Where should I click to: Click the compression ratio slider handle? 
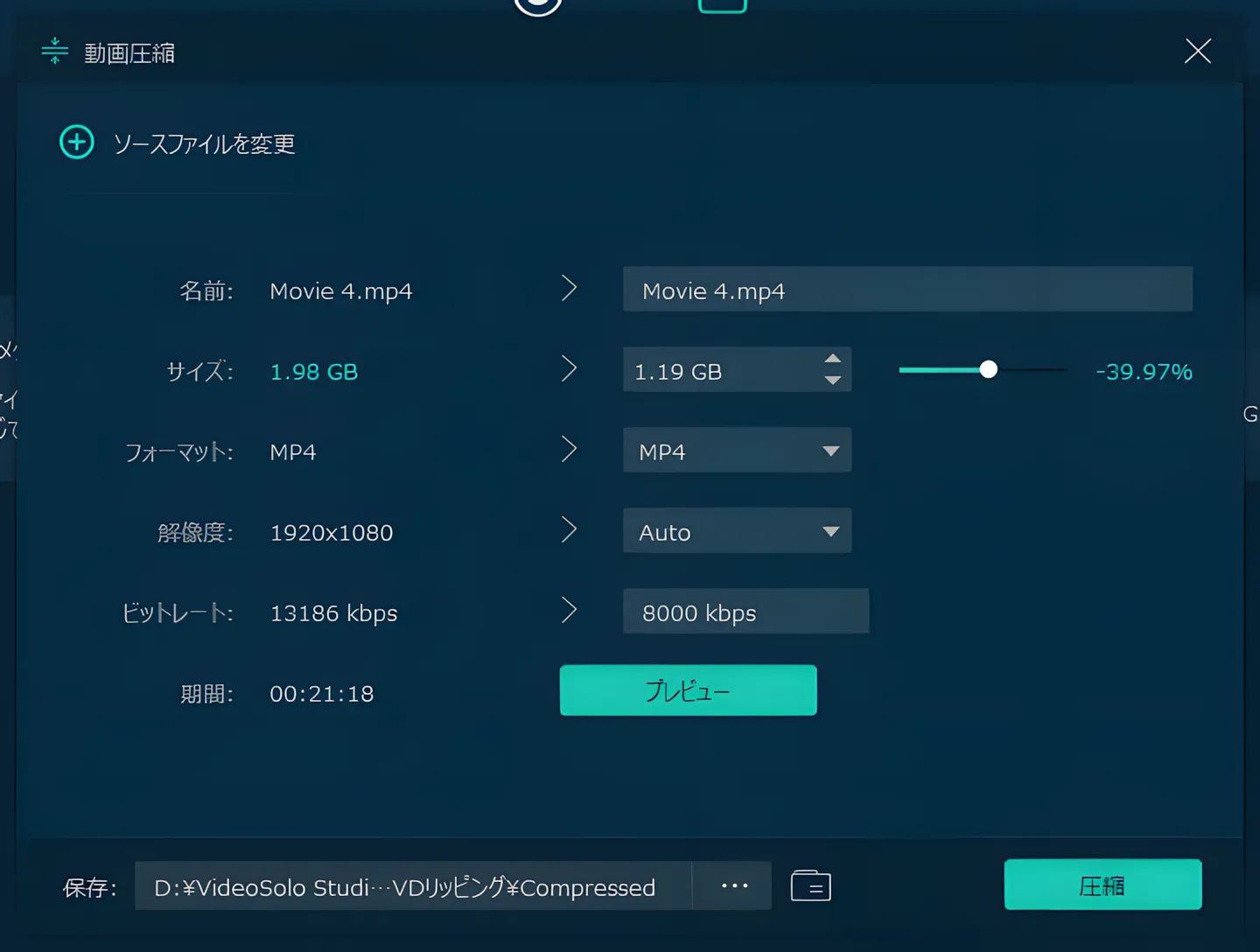(x=988, y=369)
